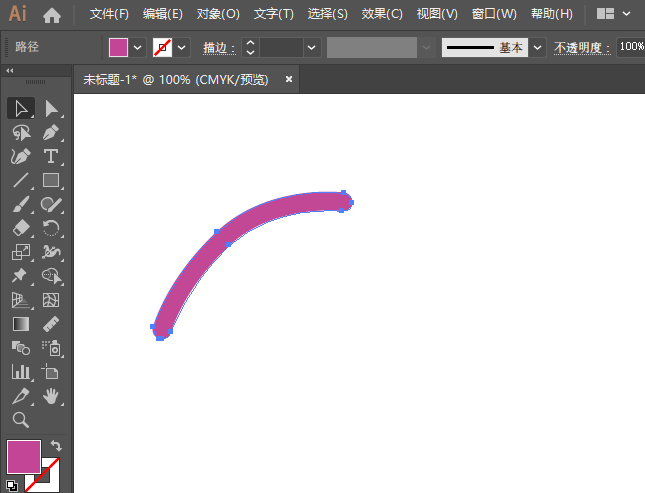The width and height of the screenshot is (645, 493).
Task: Expand the stroke weight dropdown
Action: pyautogui.click(x=311, y=48)
